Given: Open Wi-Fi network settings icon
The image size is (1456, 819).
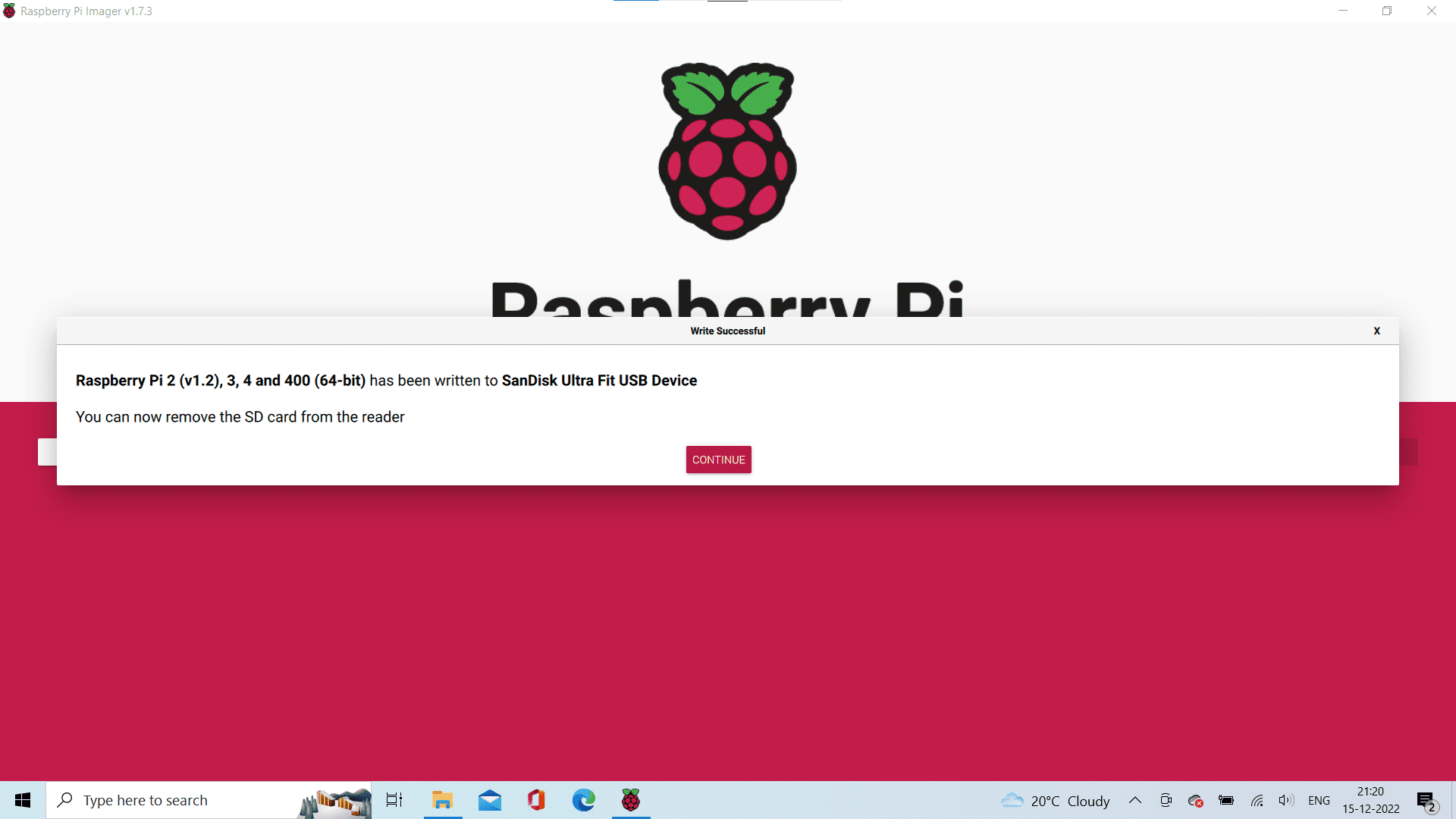Looking at the screenshot, I should (1257, 800).
